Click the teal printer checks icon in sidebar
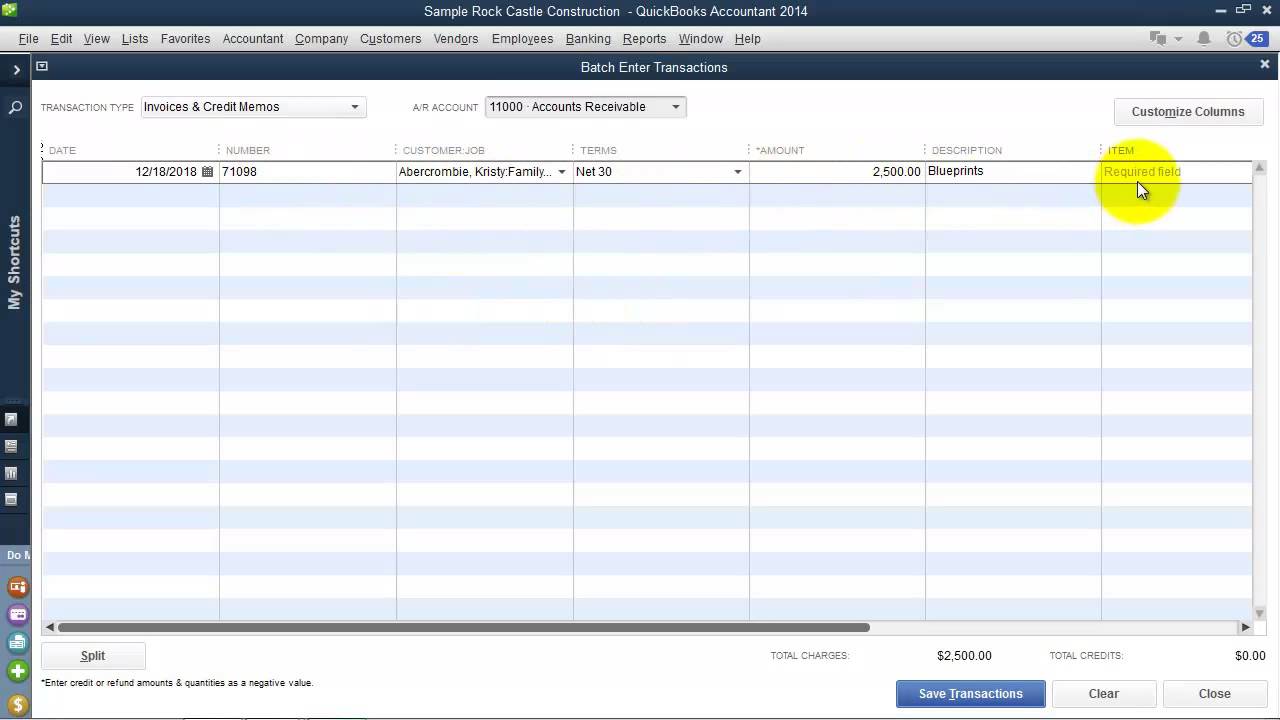This screenshot has width=1280, height=720. tap(17, 643)
